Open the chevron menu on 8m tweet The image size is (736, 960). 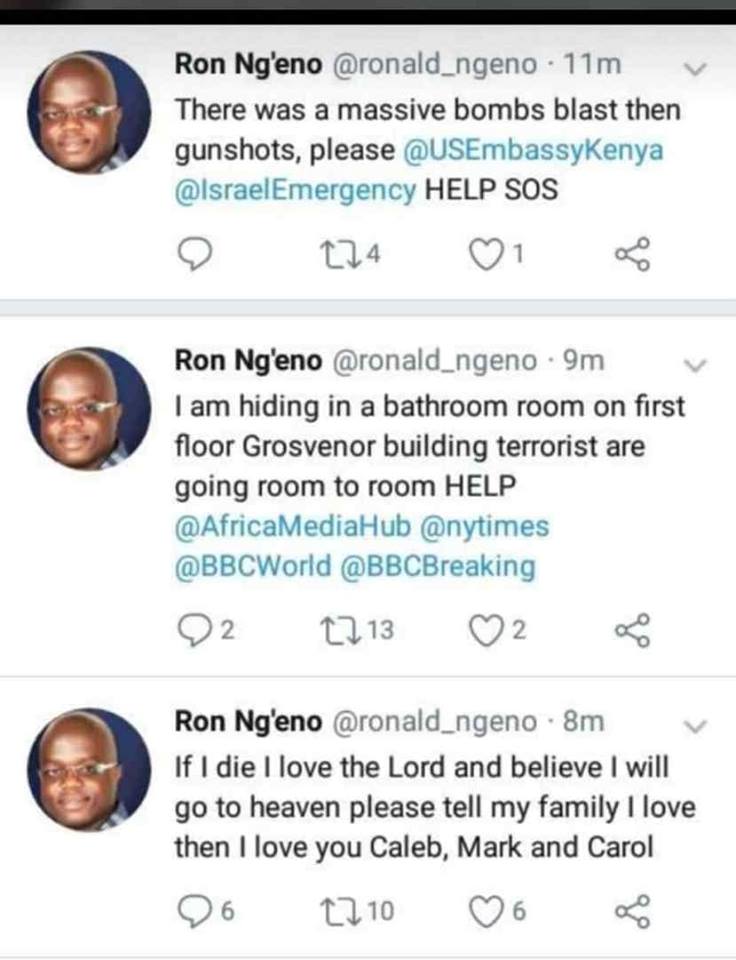(697, 725)
